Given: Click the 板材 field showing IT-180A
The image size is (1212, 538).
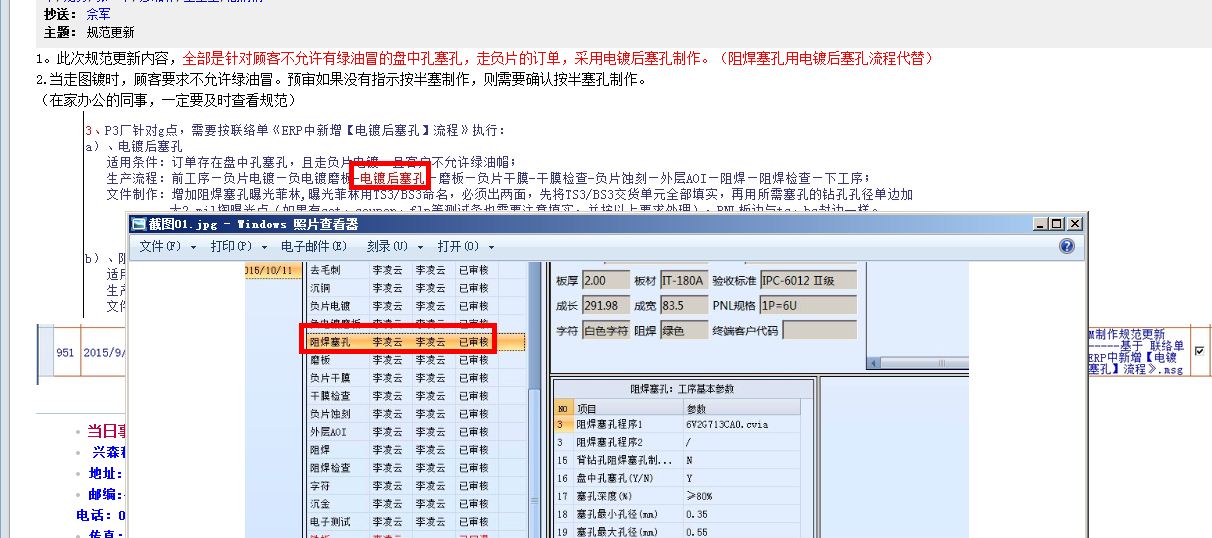Looking at the screenshot, I should [x=682, y=280].
